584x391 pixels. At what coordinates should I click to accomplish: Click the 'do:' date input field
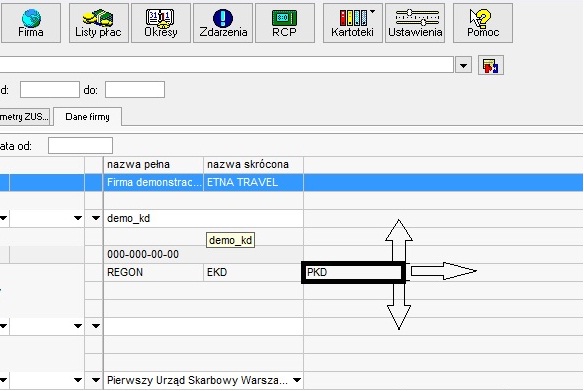point(135,90)
